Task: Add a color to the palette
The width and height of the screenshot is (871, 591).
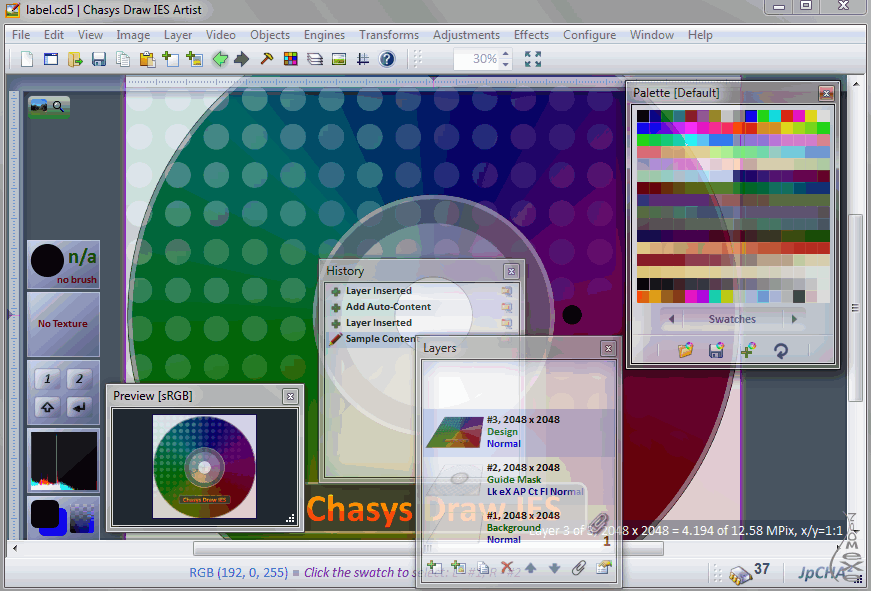Action: [x=748, y=350]
